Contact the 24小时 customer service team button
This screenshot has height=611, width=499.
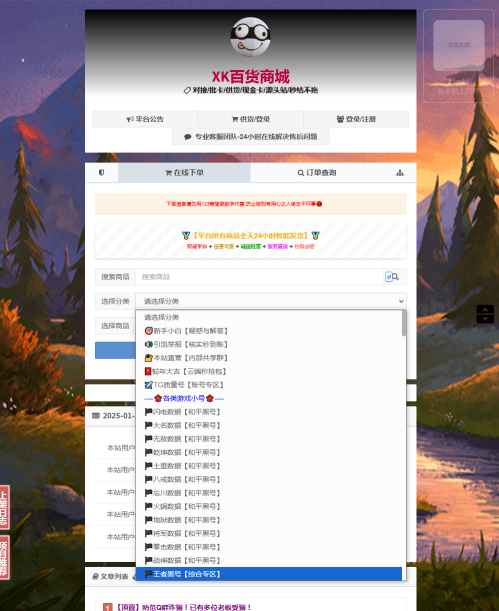(x=250, y=136)
